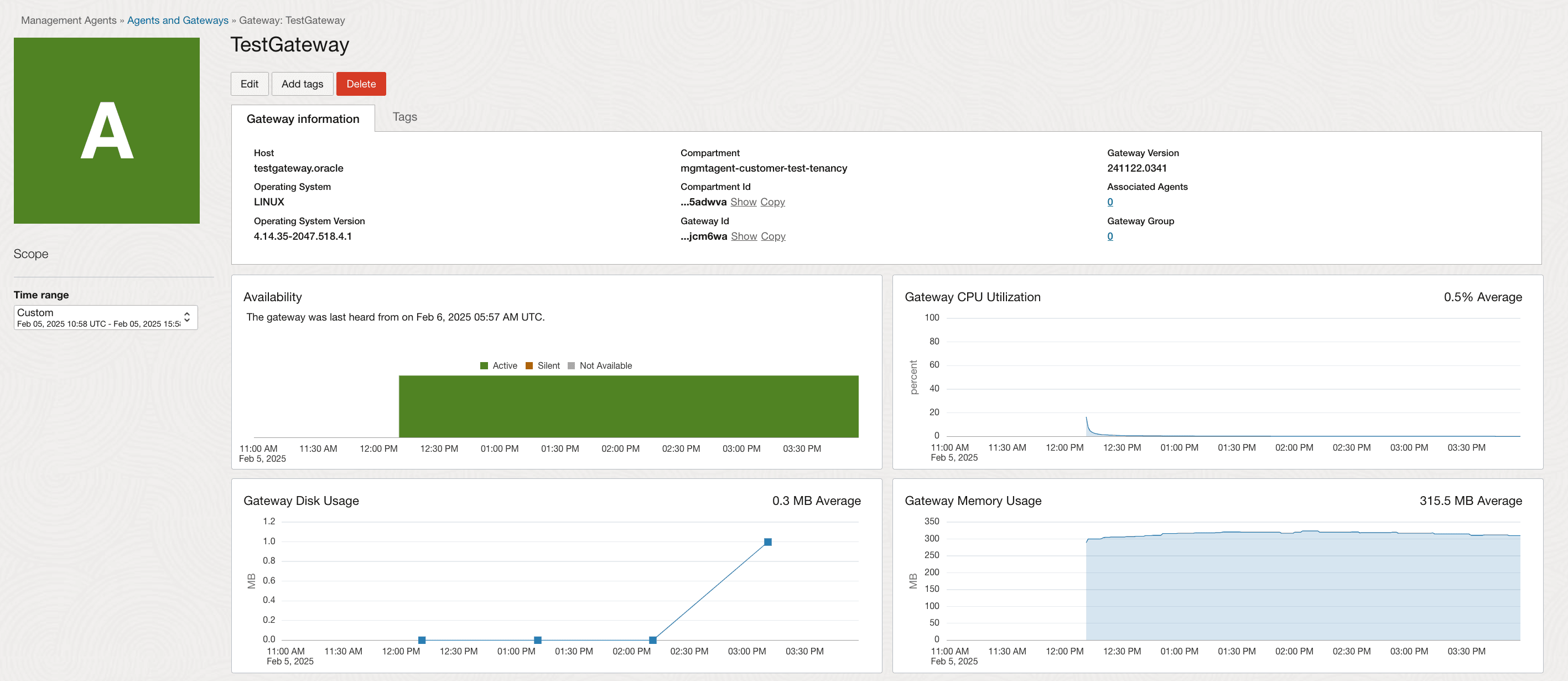Viewport: 1568px width, 681px height.
Task: Click the Add tags button
Action: point(302,84)
